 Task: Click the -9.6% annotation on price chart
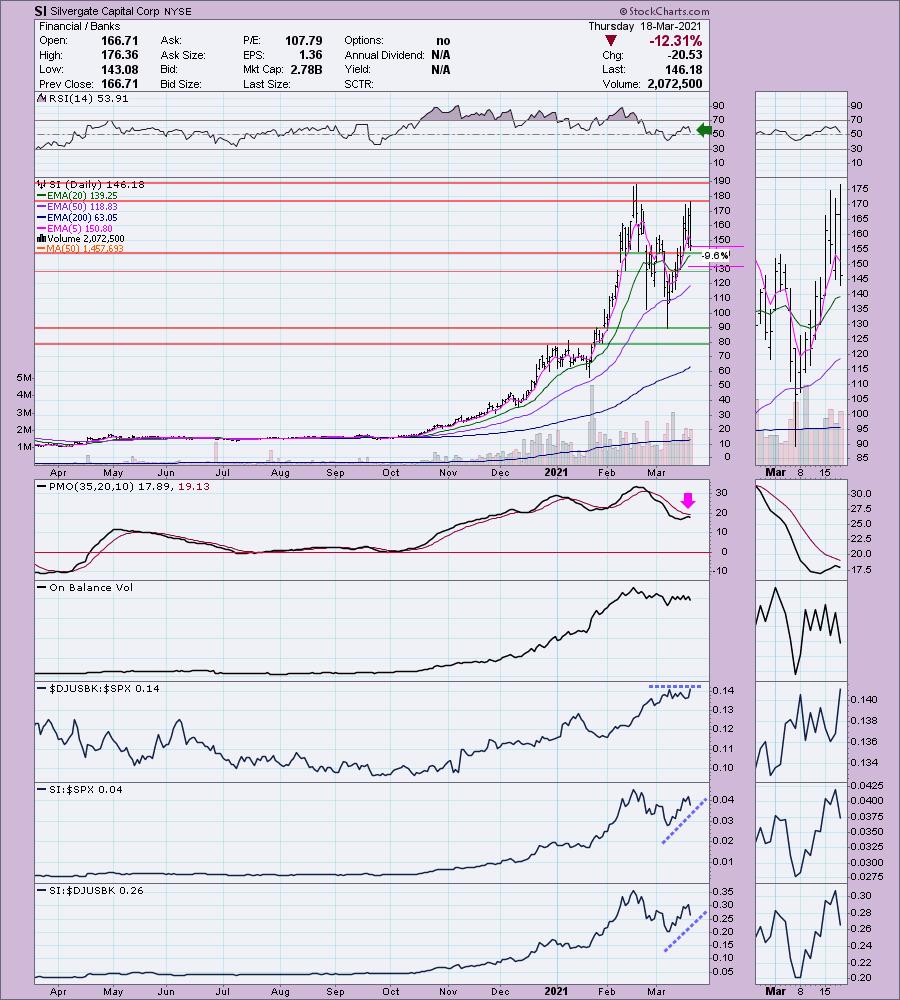click(715, 256)
